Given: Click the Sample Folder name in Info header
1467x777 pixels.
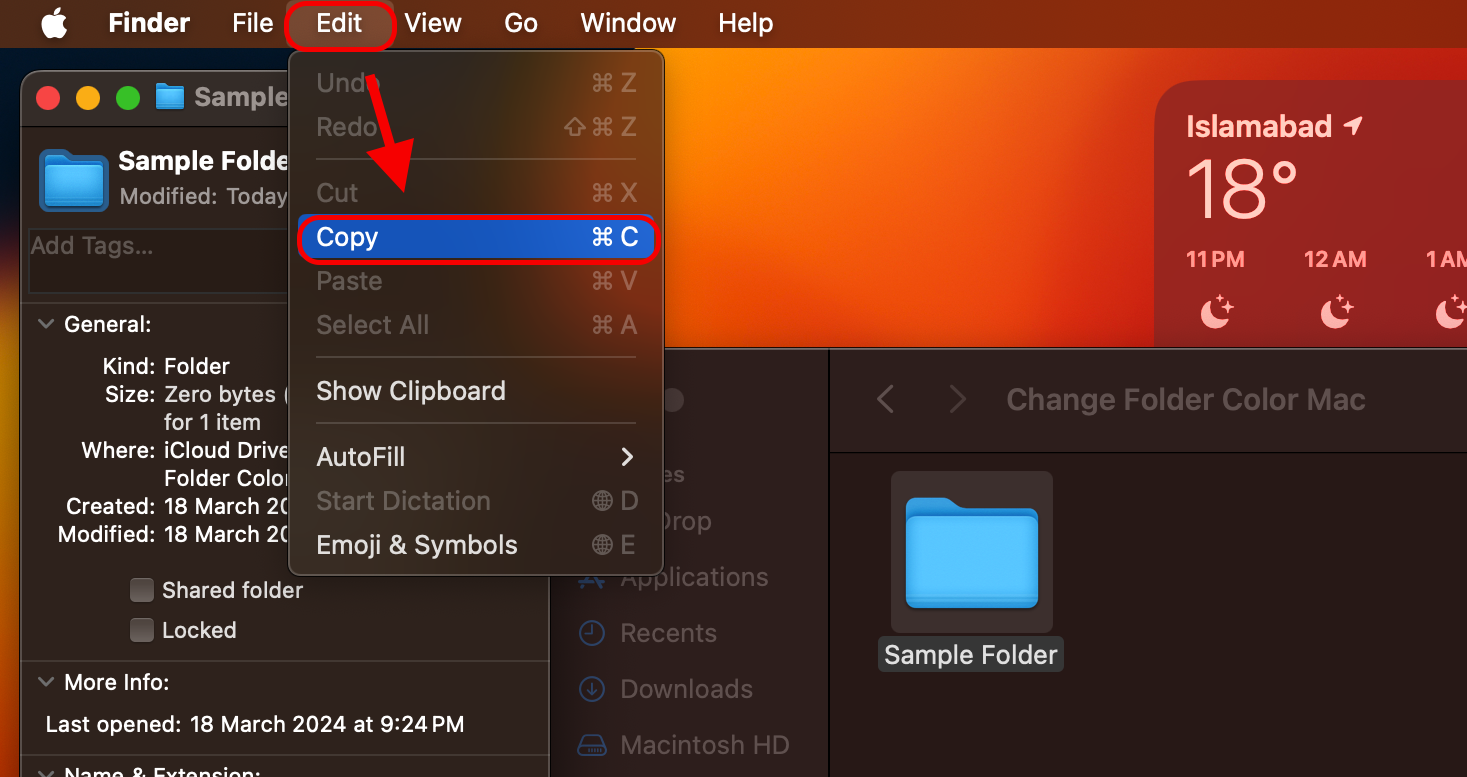Looking at the screenshot, I should [203, 161].
